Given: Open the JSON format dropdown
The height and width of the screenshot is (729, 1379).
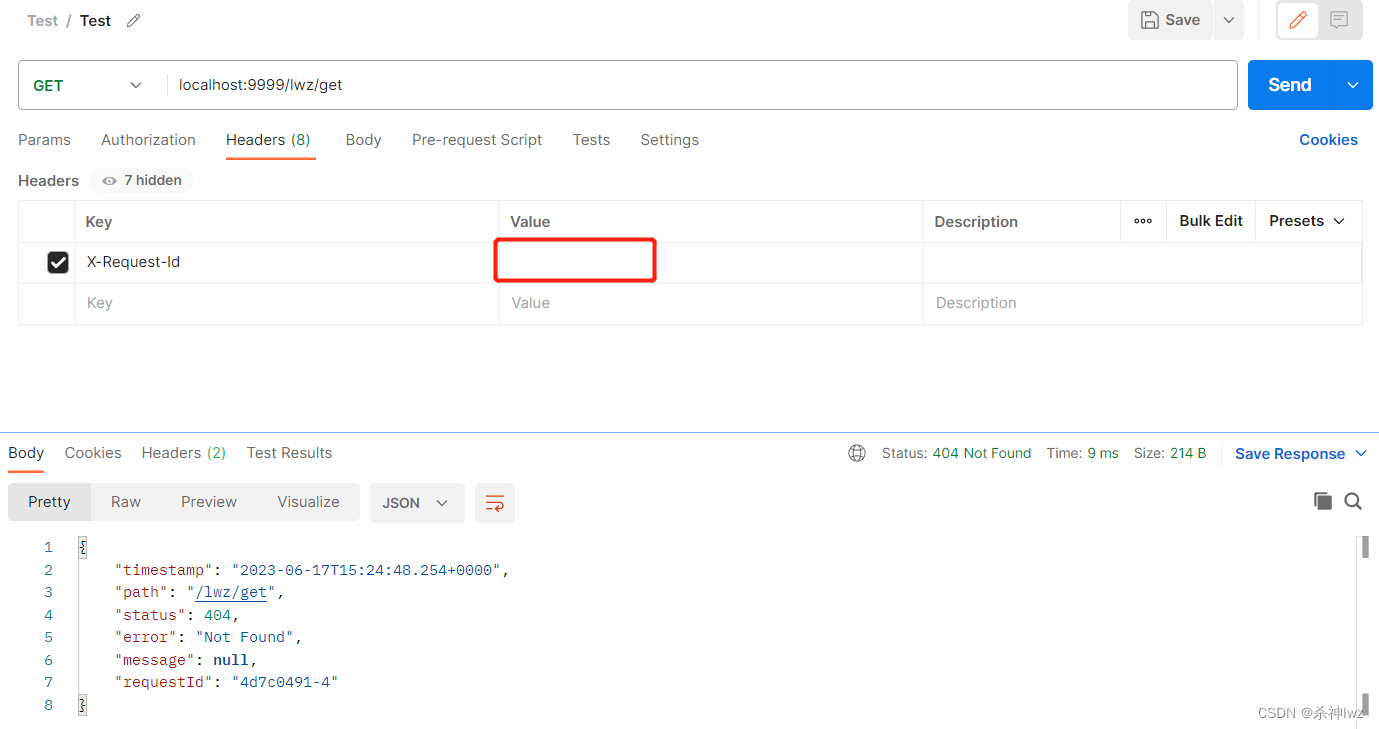Looking at the screenshot, I should click(417, 503).
